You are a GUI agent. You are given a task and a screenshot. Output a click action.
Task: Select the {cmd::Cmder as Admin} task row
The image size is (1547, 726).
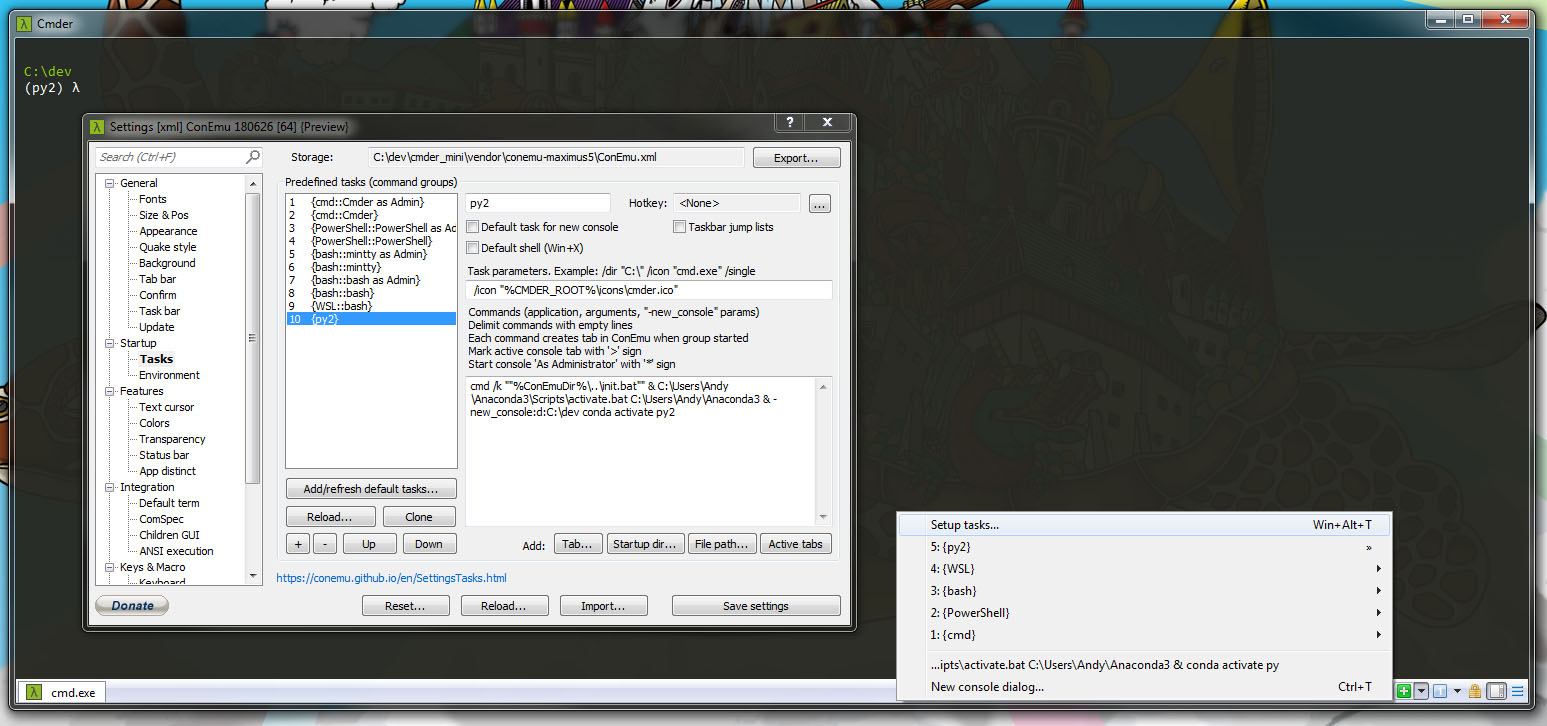(x=371, y=202)
